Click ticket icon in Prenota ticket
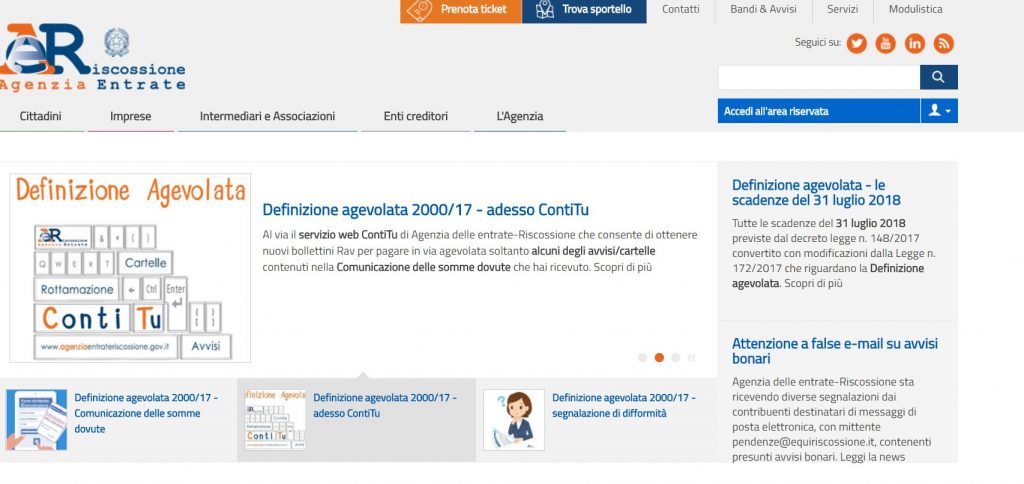This screenshot has height=484, width=1024. [x=419, y=10]
